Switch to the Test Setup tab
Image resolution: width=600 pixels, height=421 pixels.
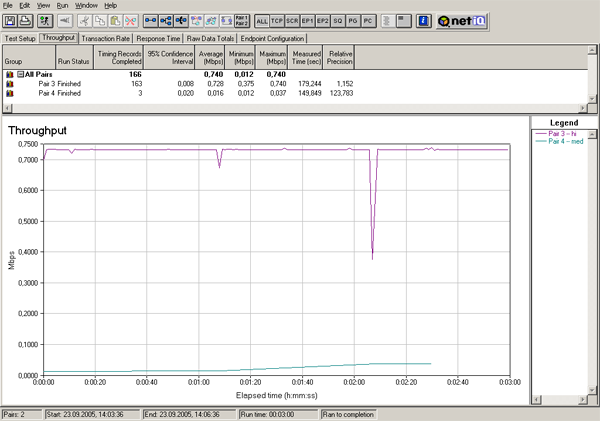coord(20,39)
